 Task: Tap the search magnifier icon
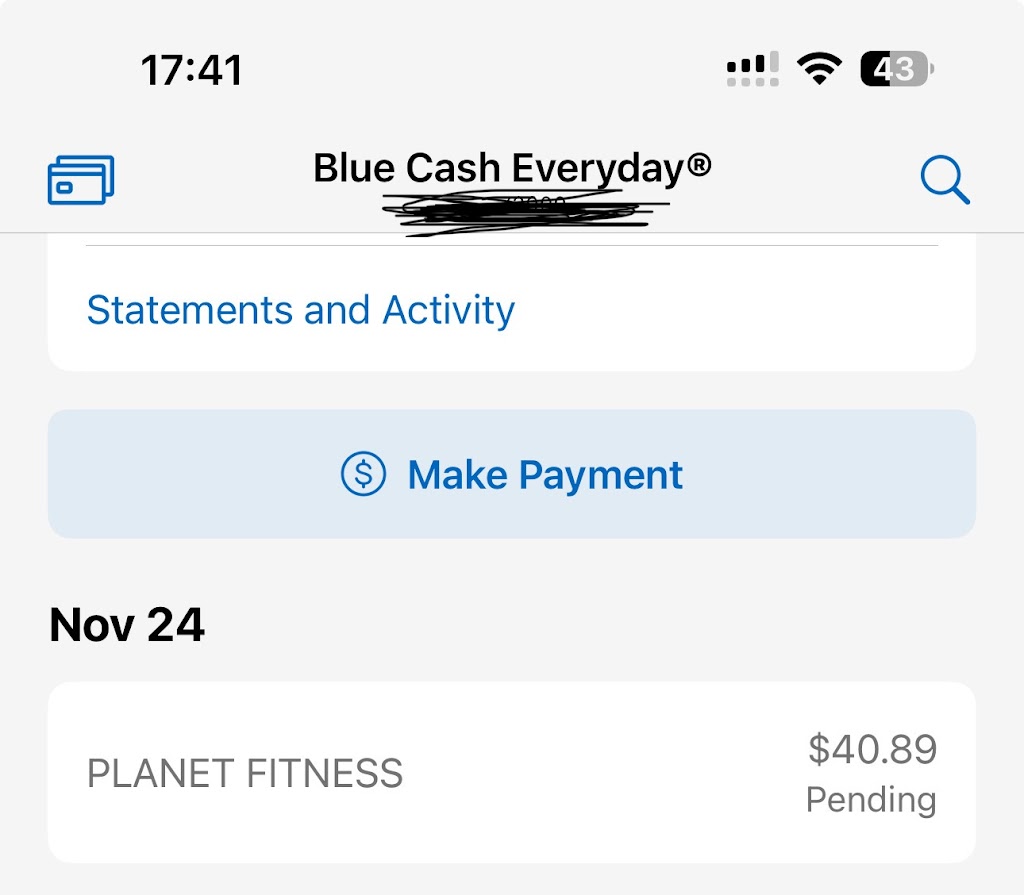pos(944,182)
